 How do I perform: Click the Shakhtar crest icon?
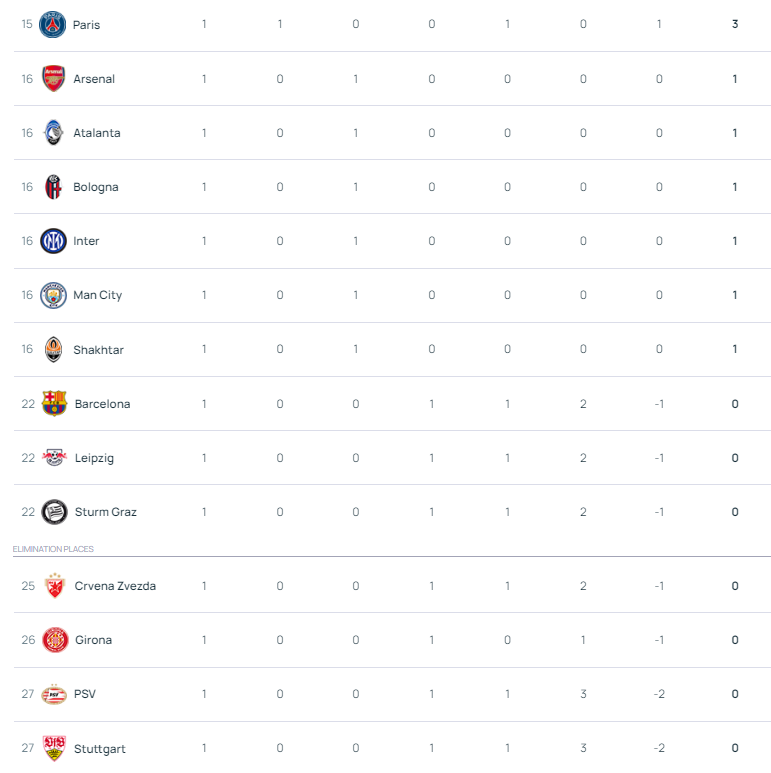pos(53,350)
